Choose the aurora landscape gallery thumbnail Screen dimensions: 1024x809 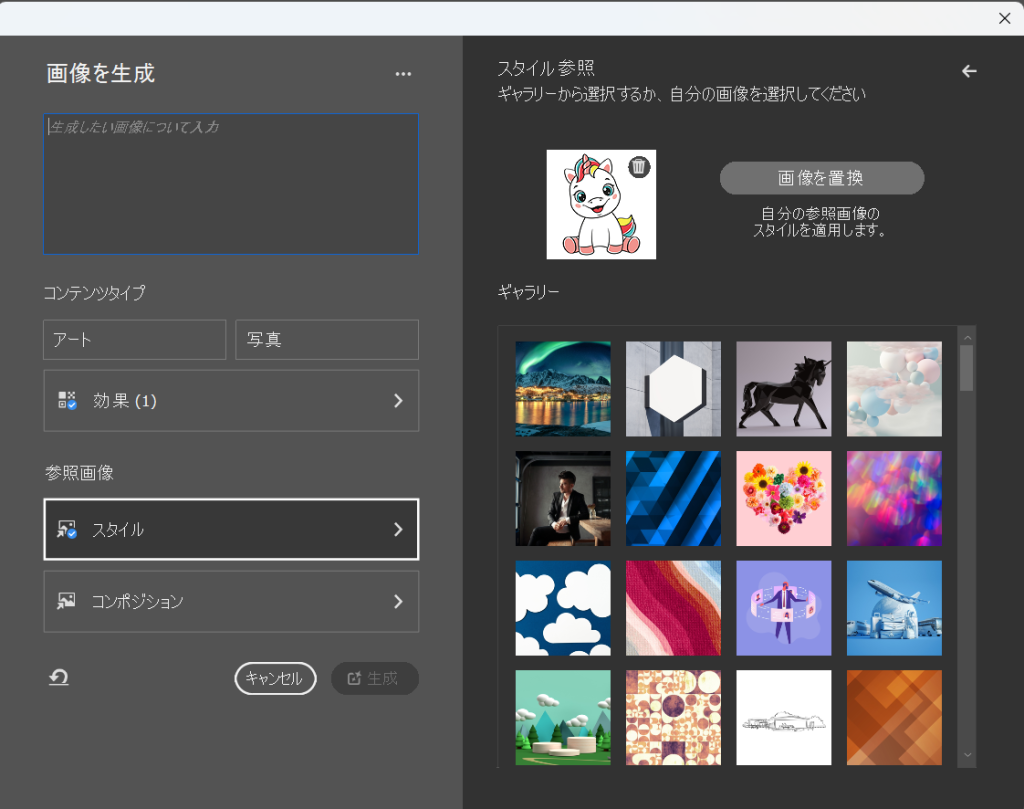pyautogui.click(x=563, y=389)
